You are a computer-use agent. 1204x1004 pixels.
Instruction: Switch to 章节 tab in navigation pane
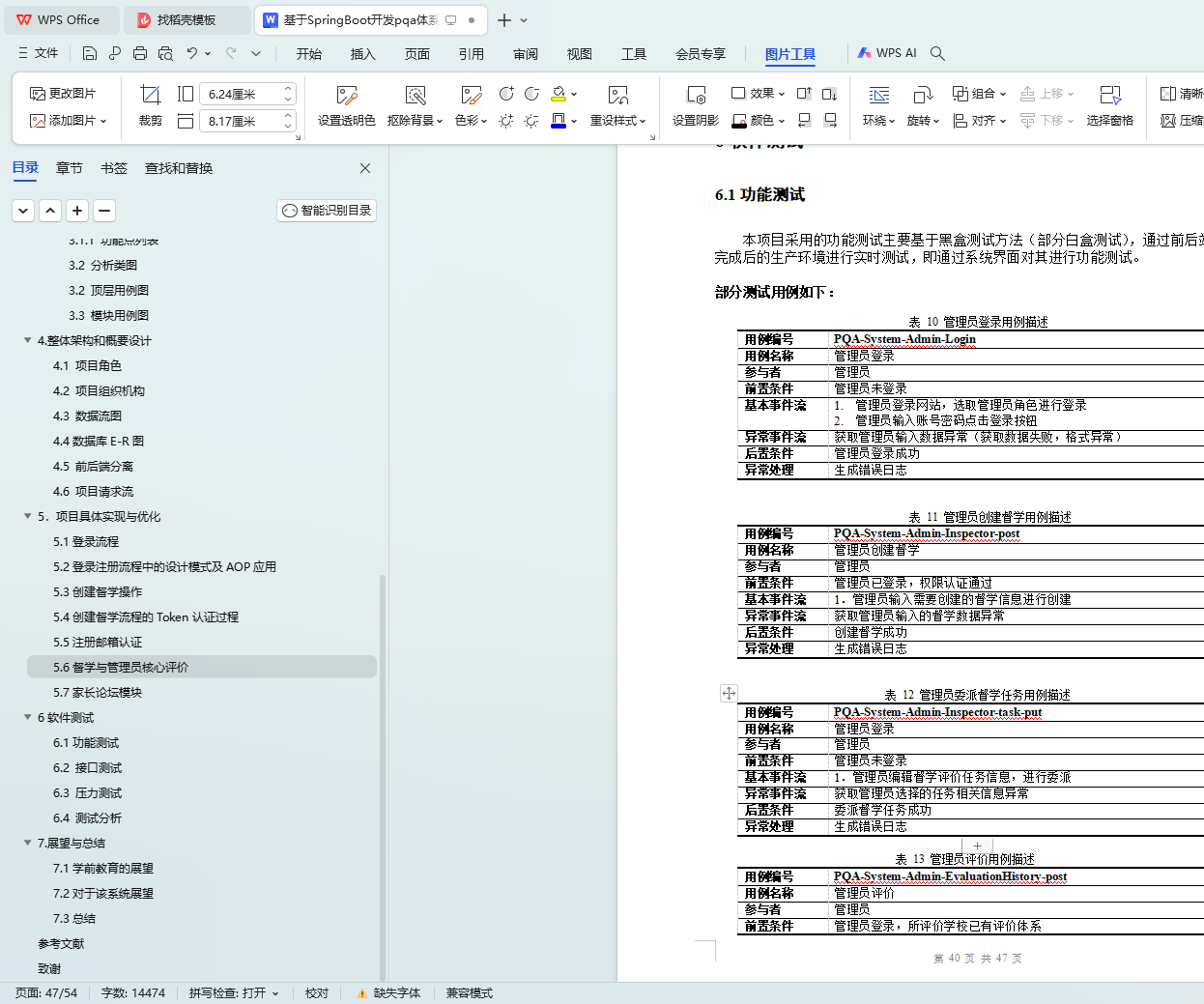click(x=70, y=168)
